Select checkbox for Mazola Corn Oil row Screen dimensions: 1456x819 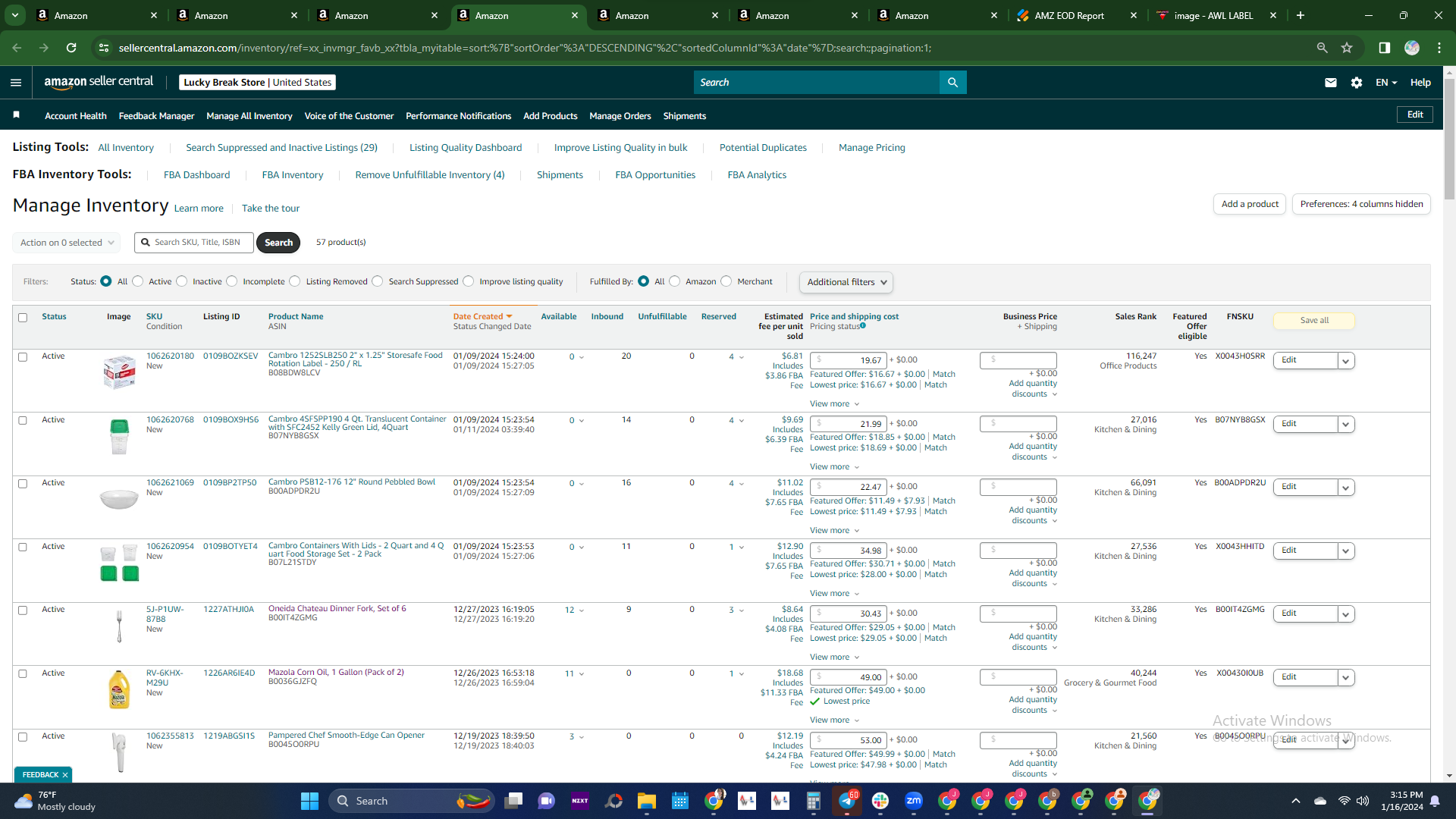click(23, 674)
